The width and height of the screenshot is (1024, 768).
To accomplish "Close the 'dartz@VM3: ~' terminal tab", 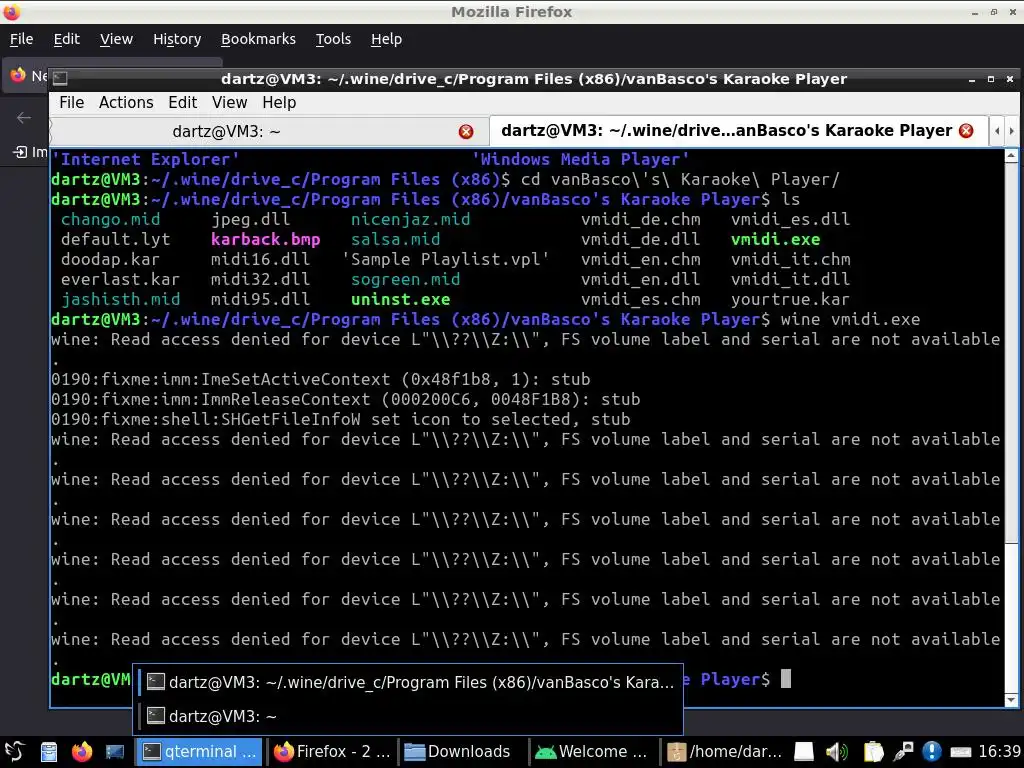I will click(x=466, y=131).
